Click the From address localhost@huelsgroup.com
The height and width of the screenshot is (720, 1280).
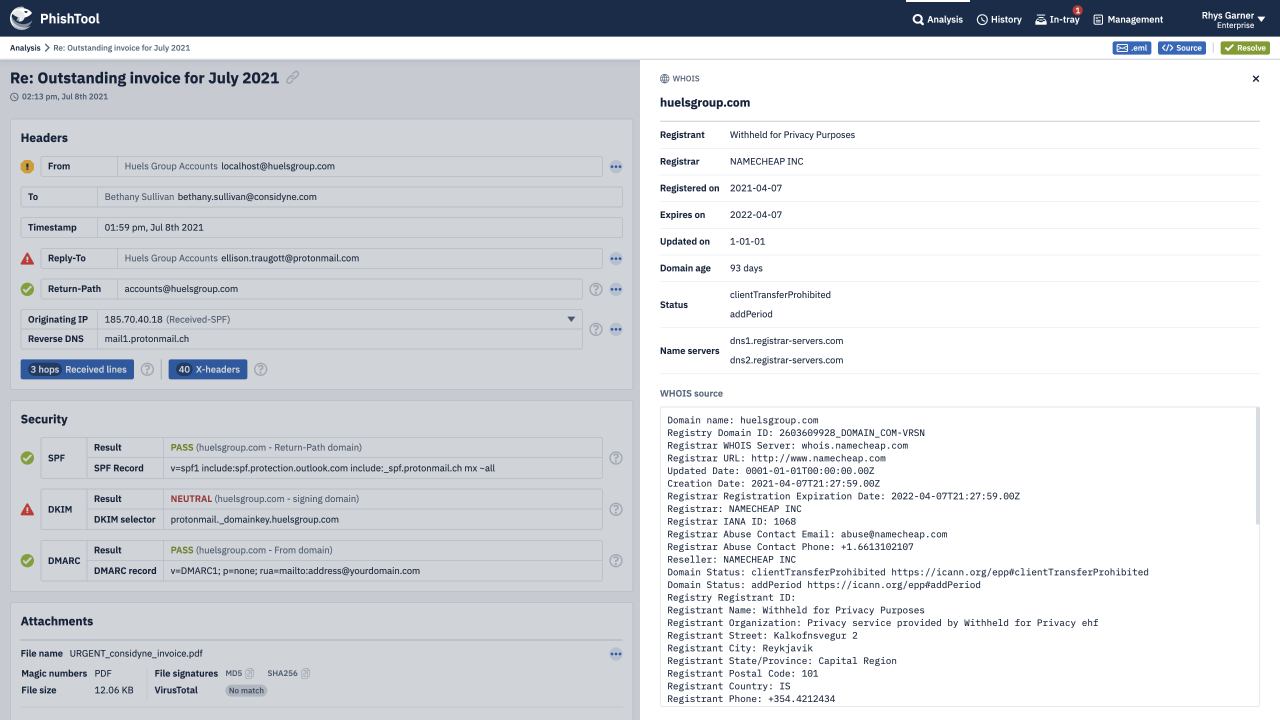click(278, 166)
